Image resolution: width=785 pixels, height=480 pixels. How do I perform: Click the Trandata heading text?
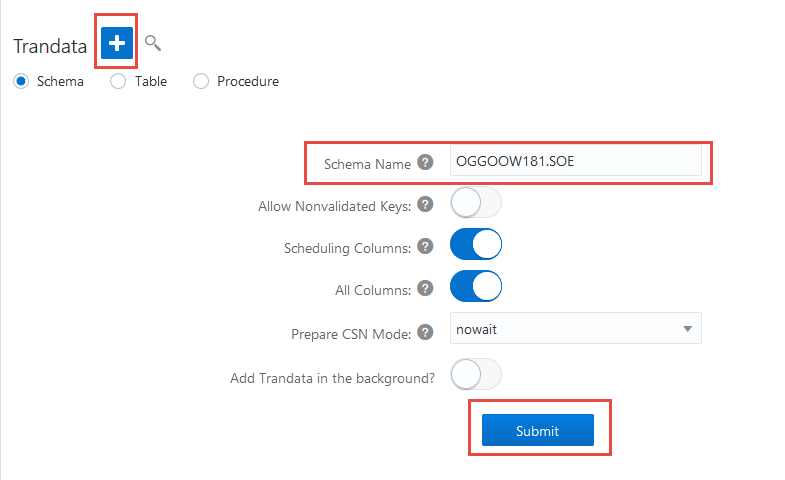tap(50, 46)
